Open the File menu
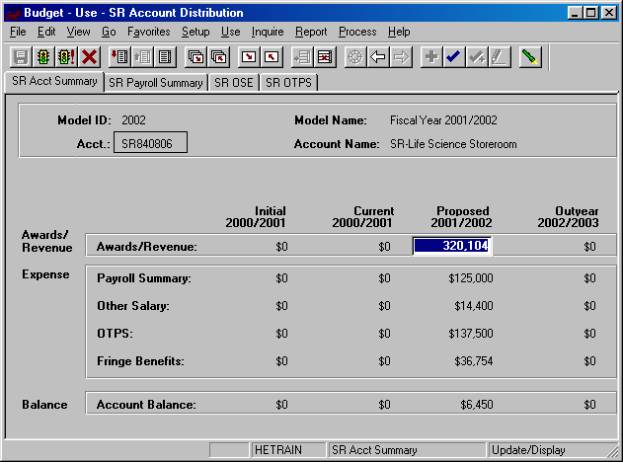This screenshot has height=462, width=623. coord(17,32)
